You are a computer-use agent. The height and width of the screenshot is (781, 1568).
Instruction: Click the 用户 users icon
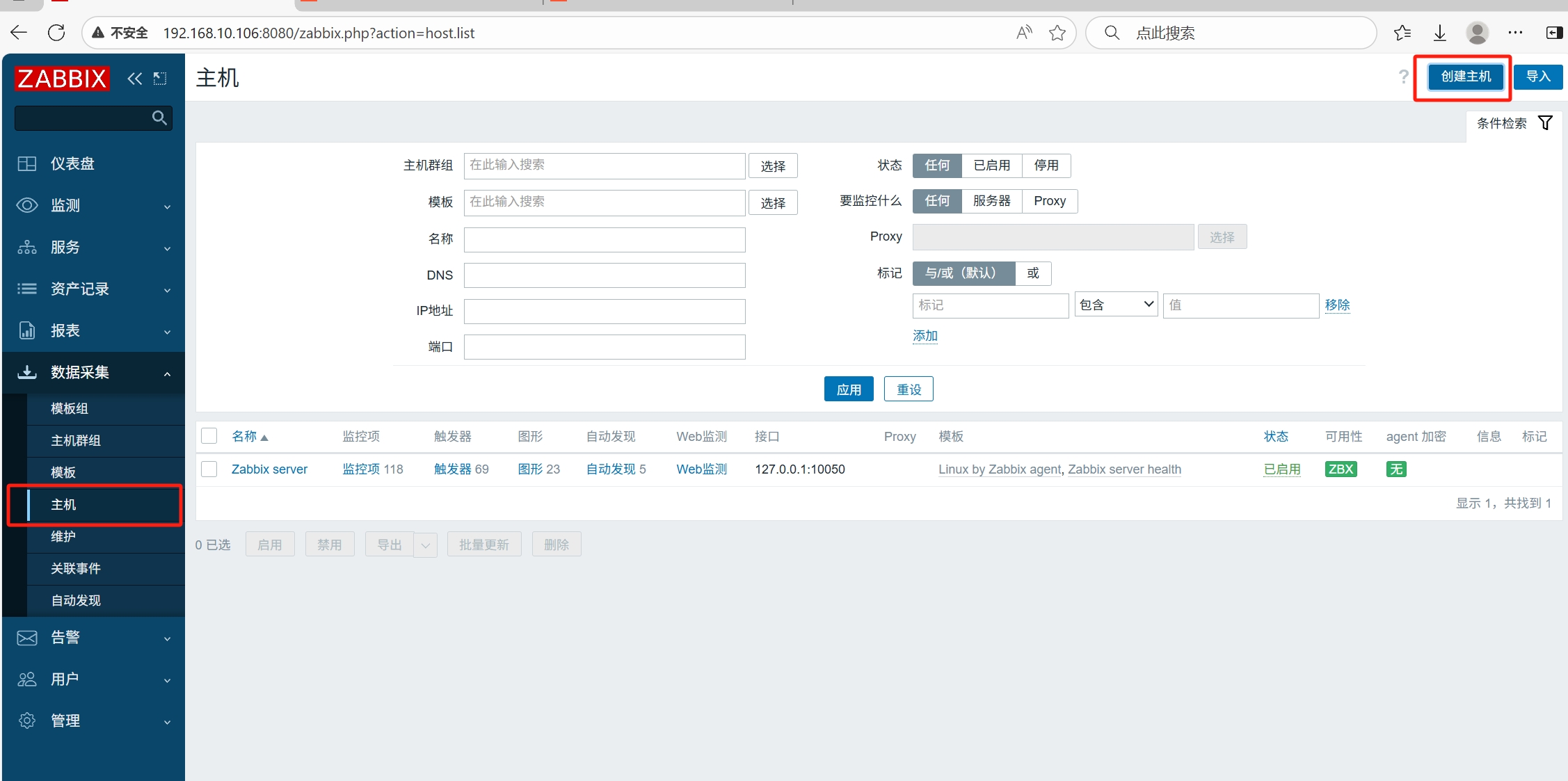pyautogui.click(x=27, y=679)
